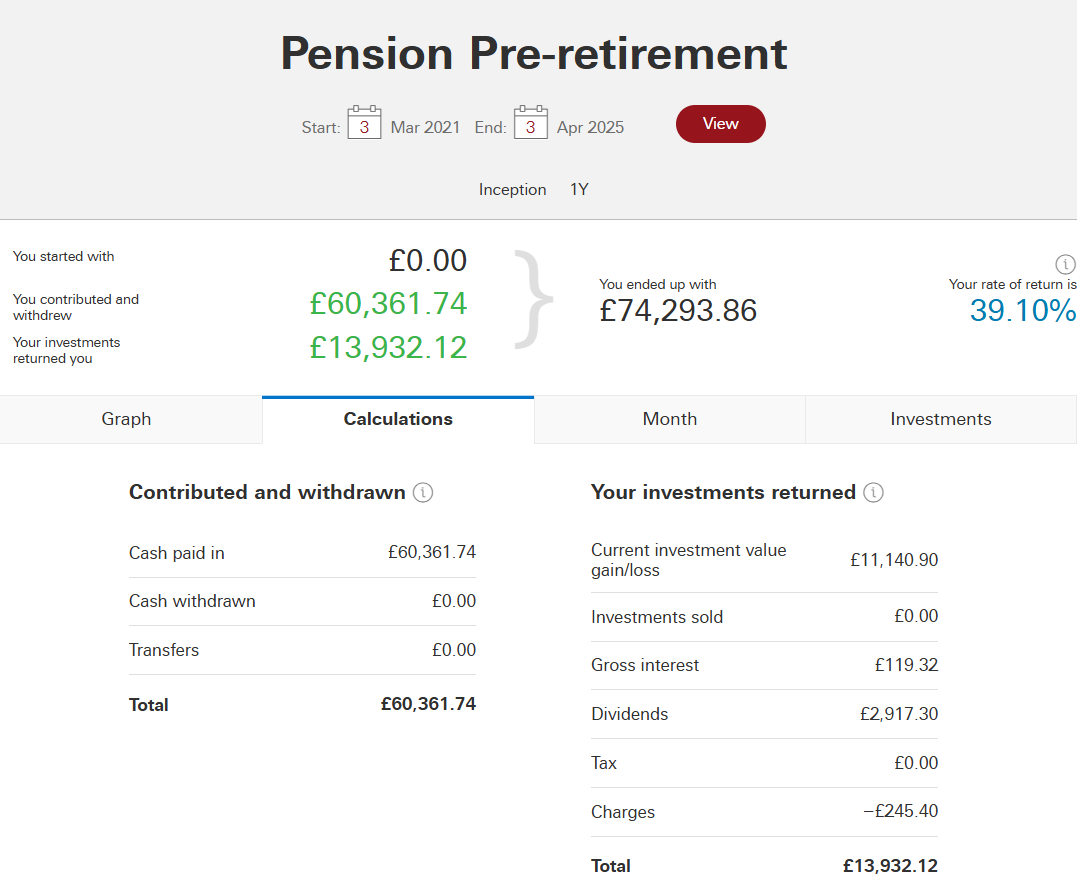Click the red View button
Screen dimensions: 1080x890
[720, 124]
